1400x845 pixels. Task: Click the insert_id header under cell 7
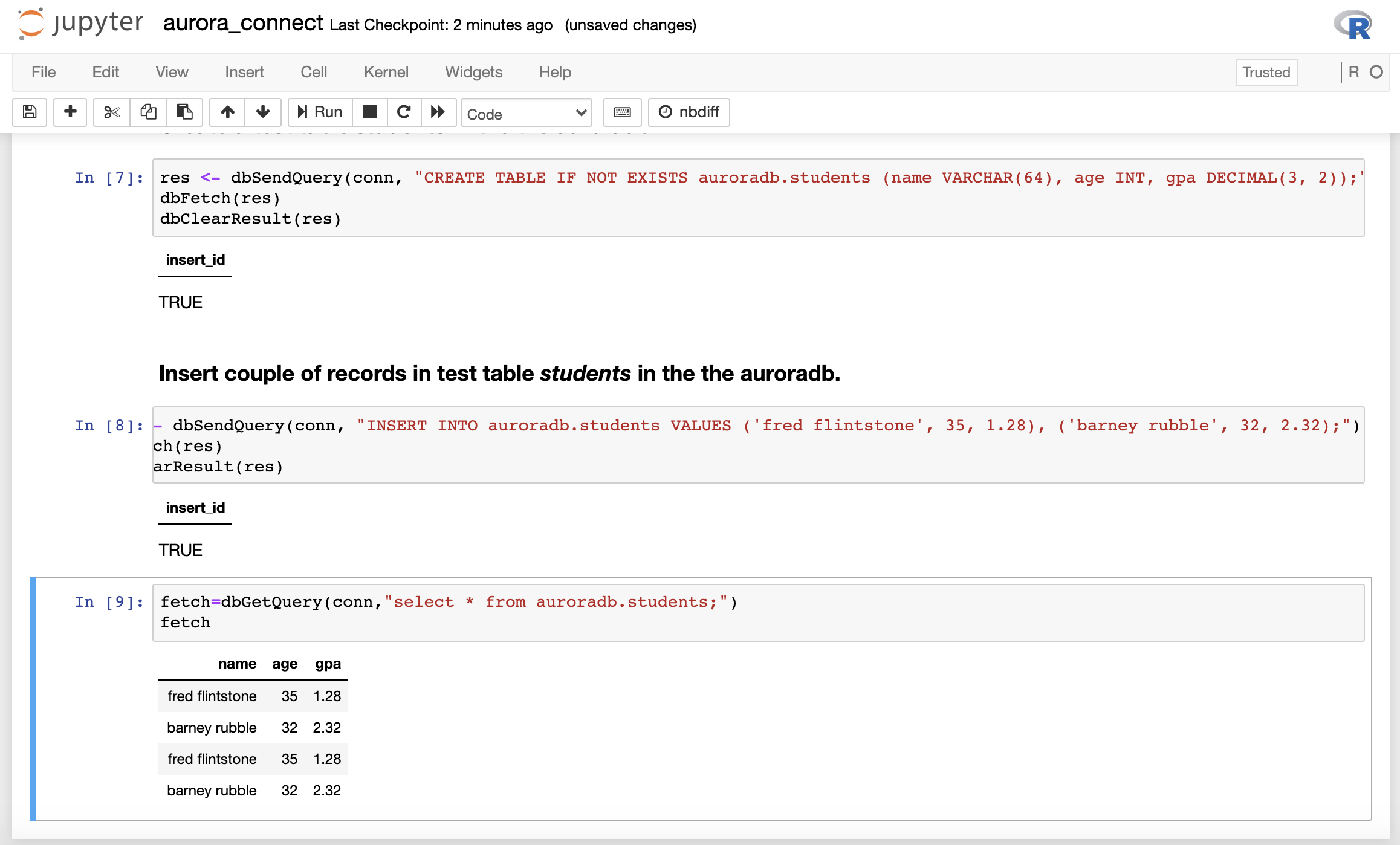[195, 260]
